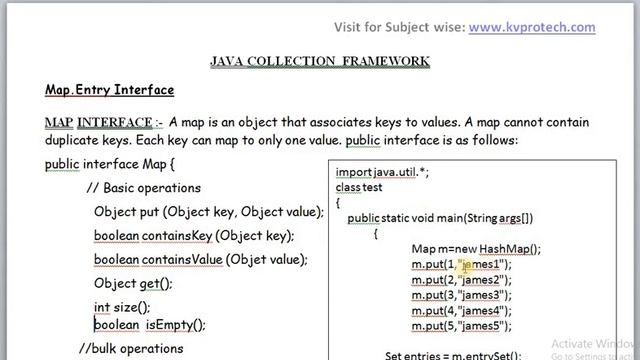Click the 'public interface Map {' line
The image size is (640, 360).
pyautogui.click(x=110, y=164)
